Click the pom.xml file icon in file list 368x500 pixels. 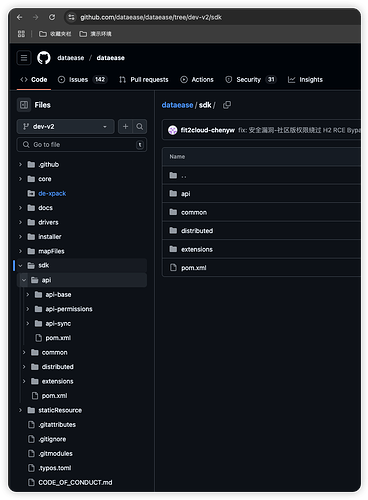click(173, 267)
